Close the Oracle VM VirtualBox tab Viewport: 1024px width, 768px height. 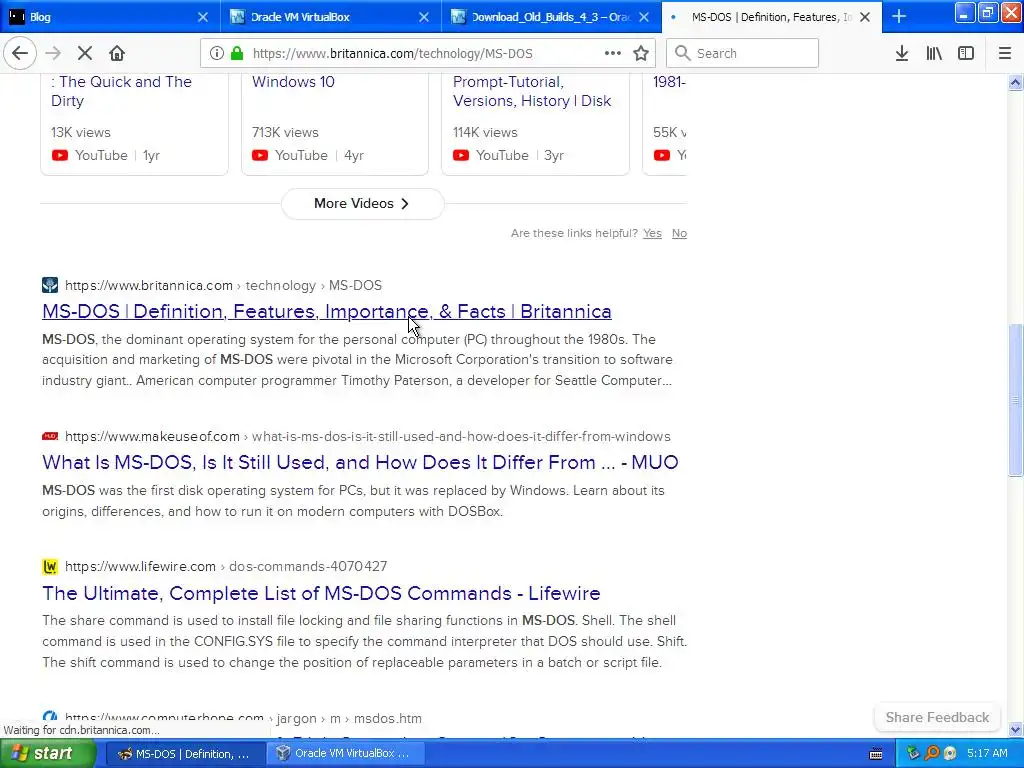[424, 17]
